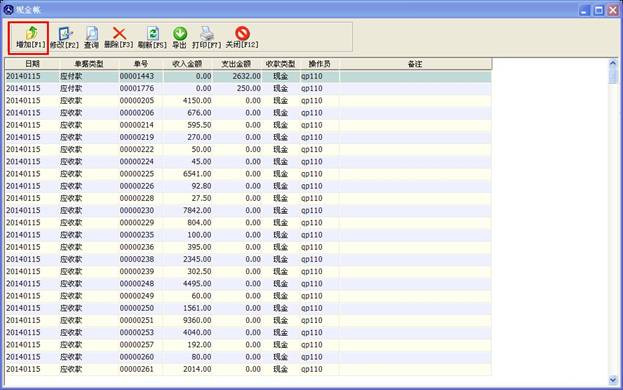Open the 修改[F2] edit tool

64,38
